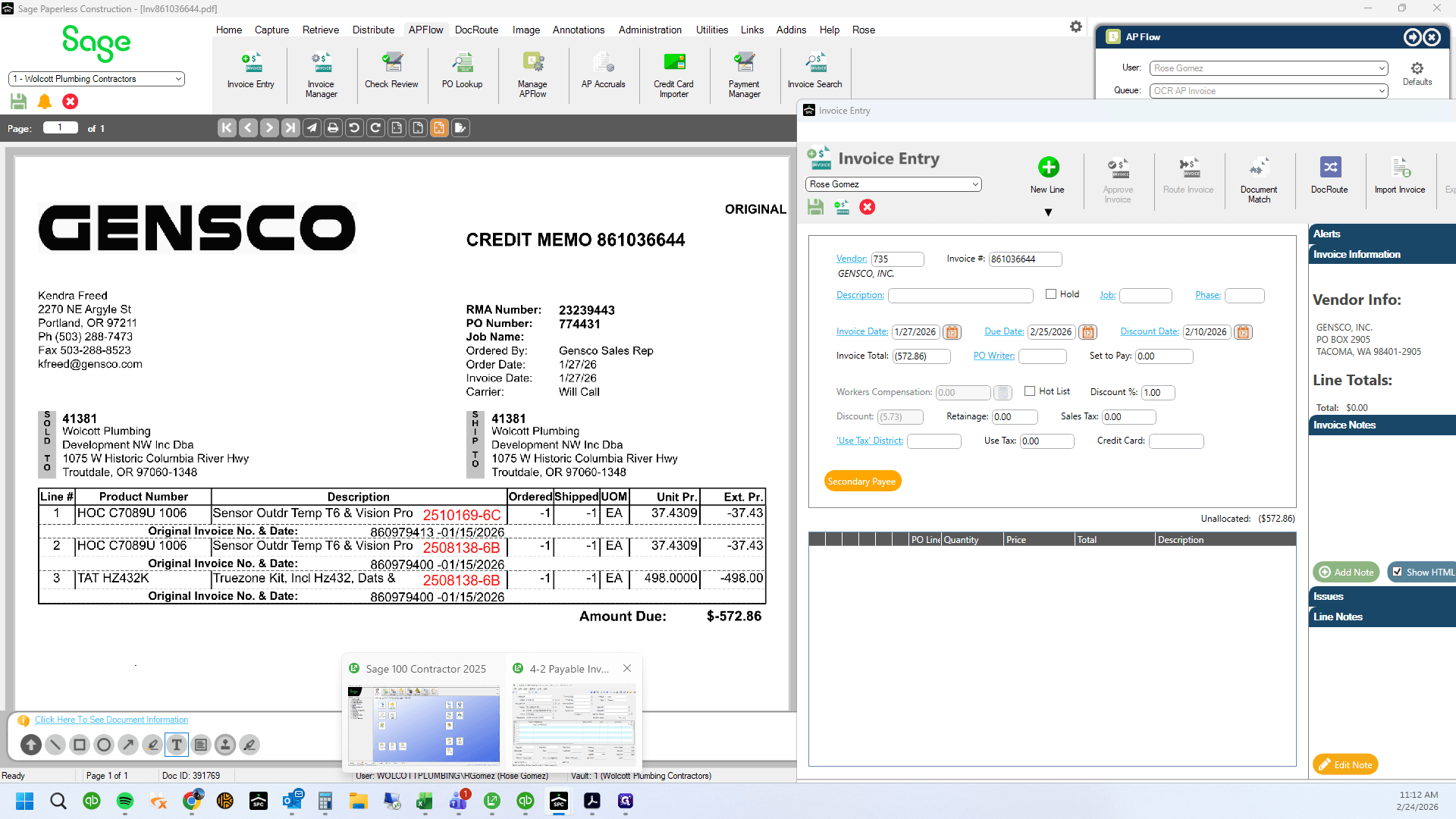Launch Check Review

391,71
